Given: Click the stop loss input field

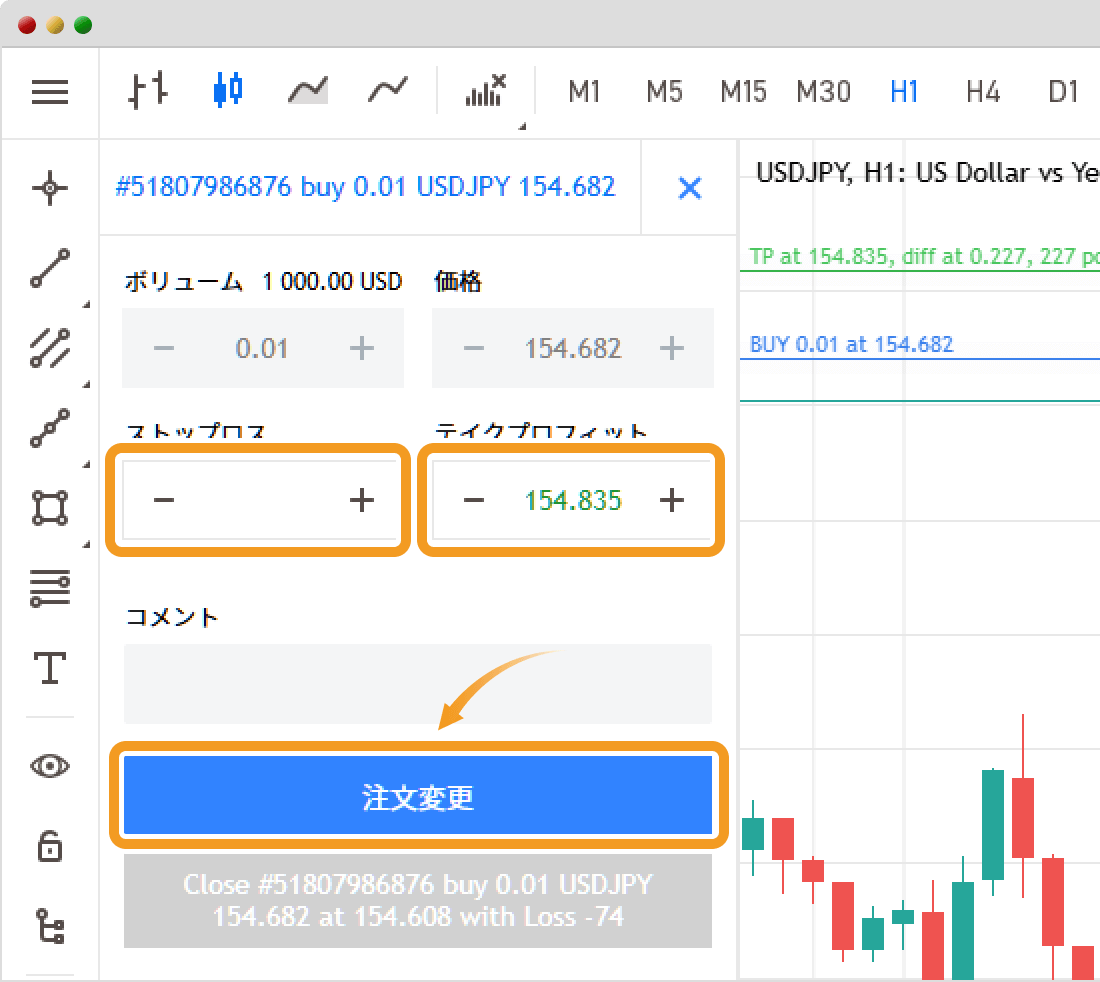Looking at the screenshot, I should coord(262,500).
